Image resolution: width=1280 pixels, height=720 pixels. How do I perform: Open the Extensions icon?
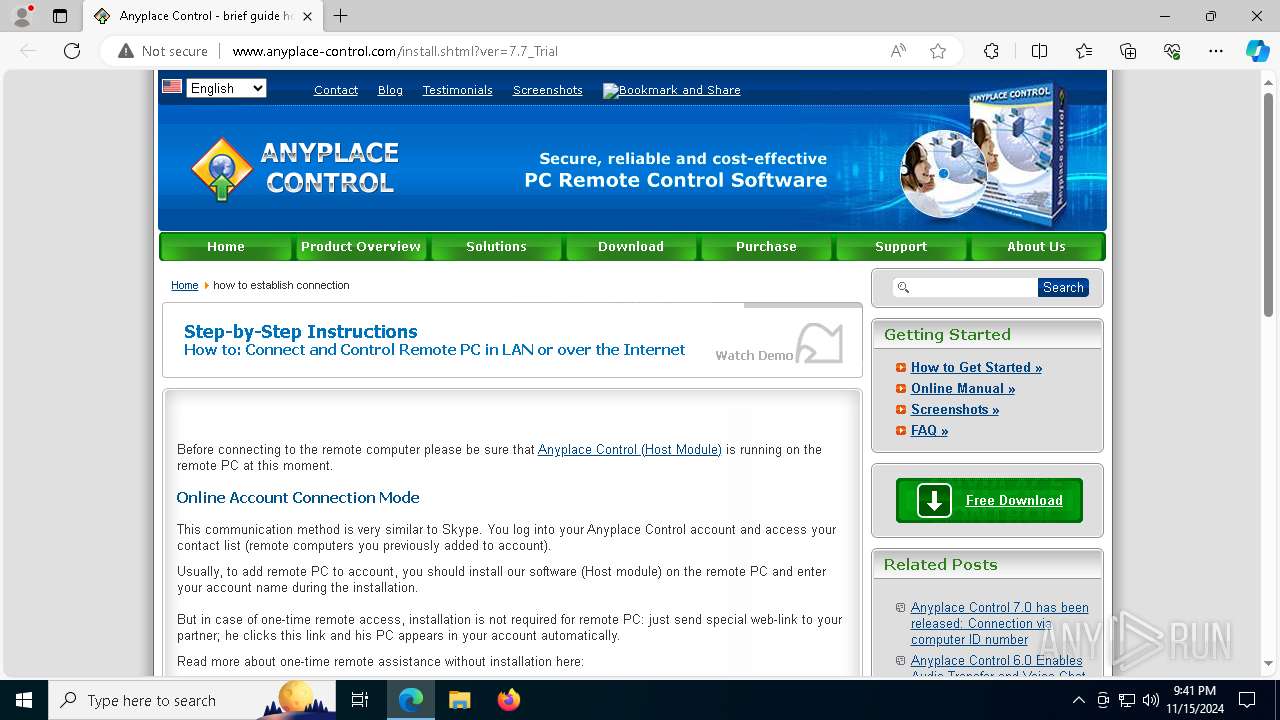pyautogui.click(x=991, y=51)
